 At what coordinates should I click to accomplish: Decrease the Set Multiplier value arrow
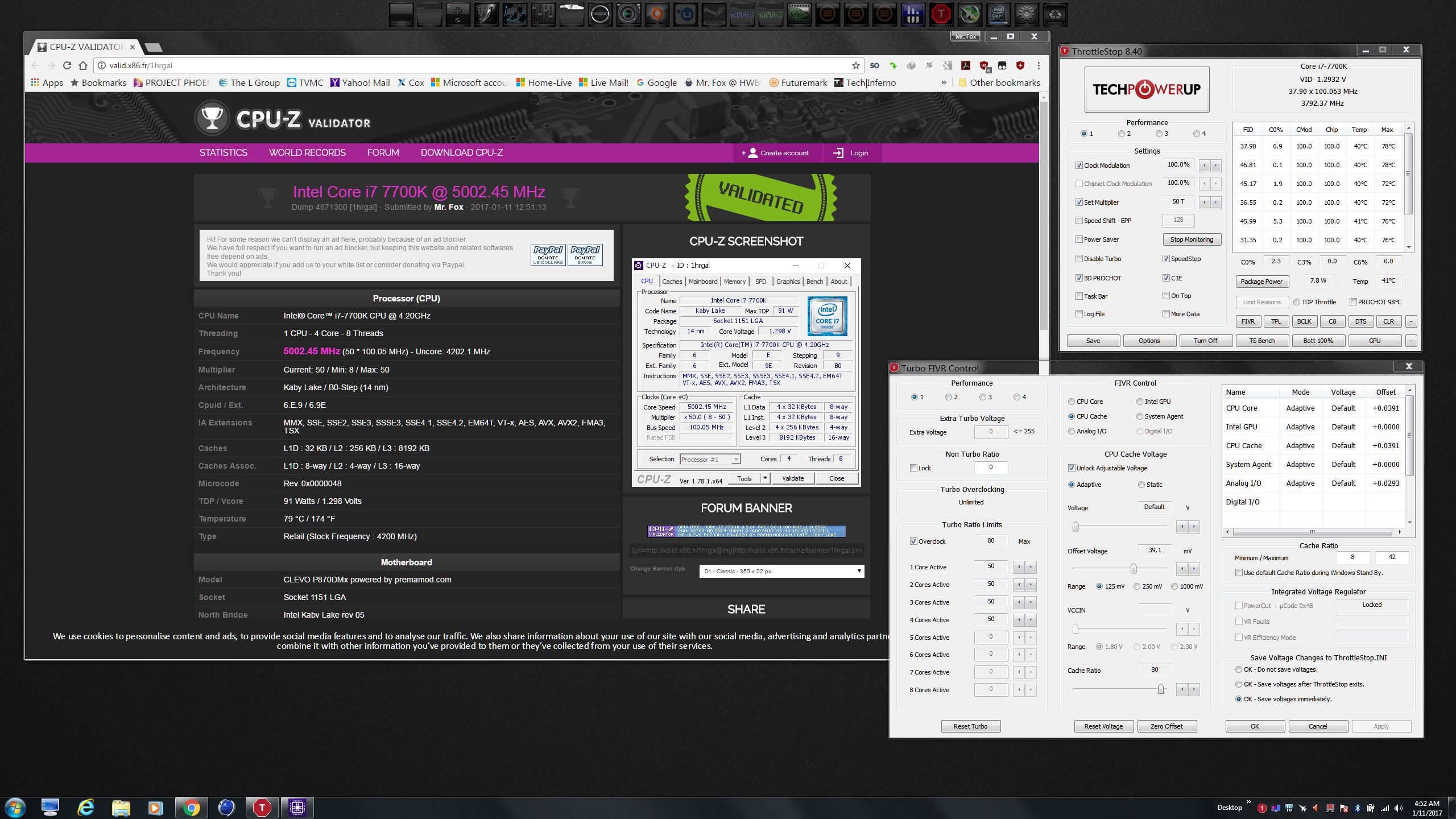(x=1204, y=202)
